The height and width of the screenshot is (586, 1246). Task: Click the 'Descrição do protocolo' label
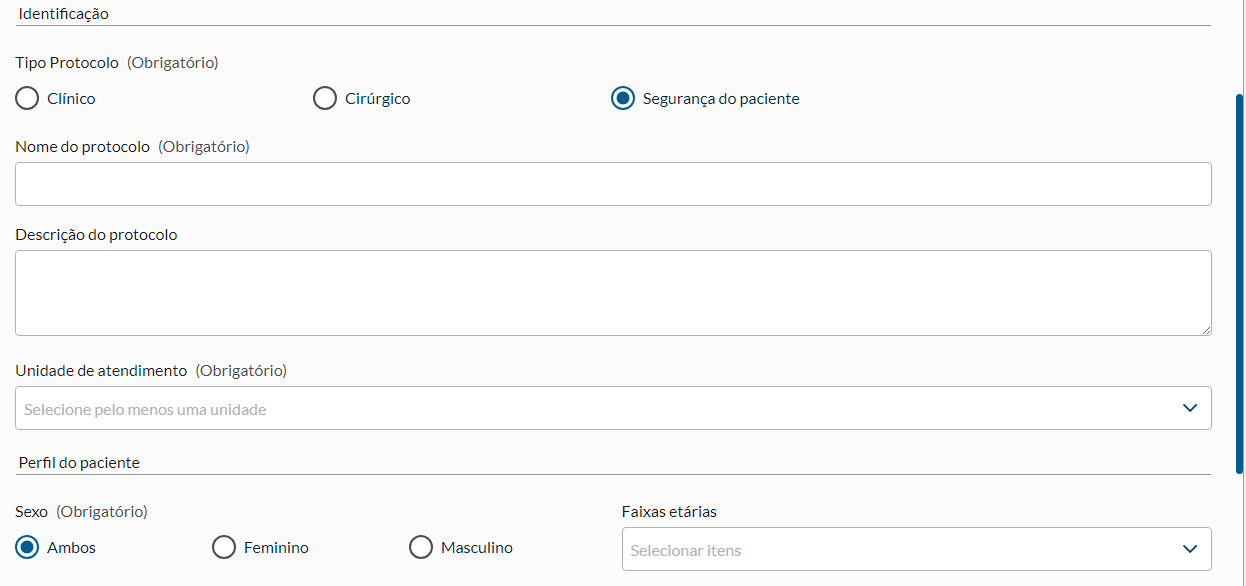pyautogui.click(x=96, y=235)
